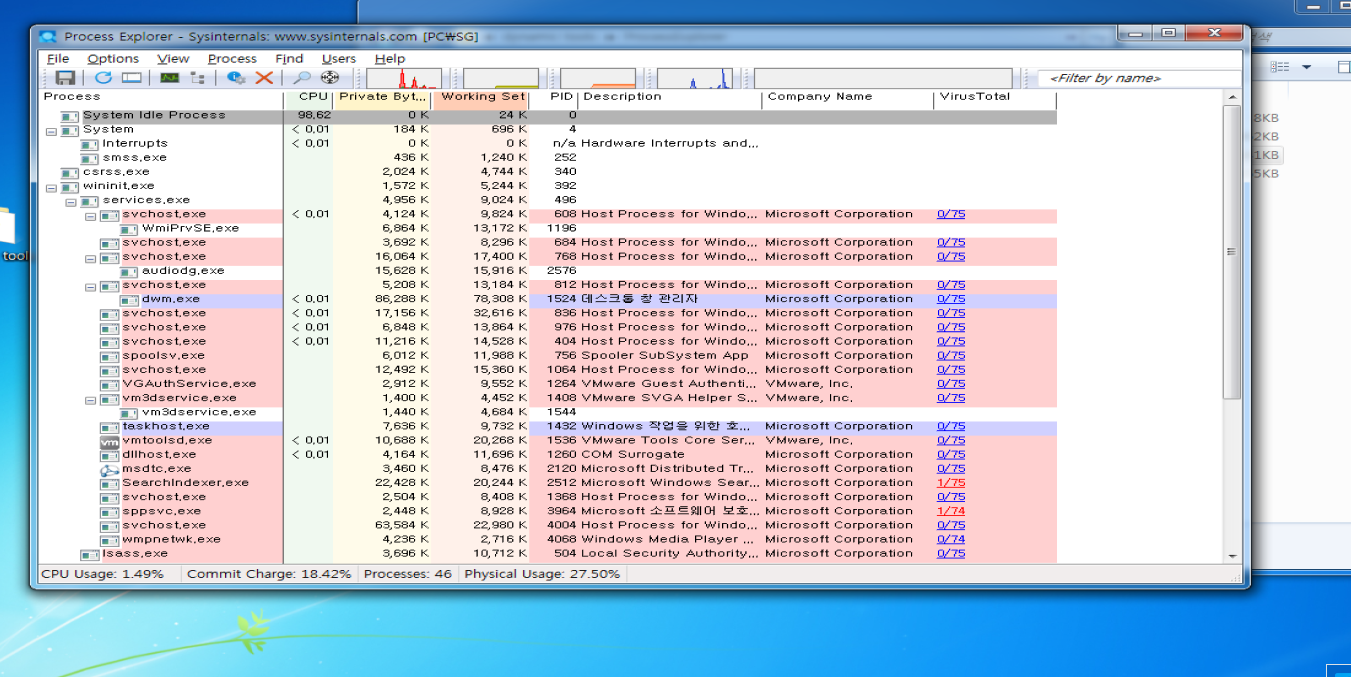
Task: Click the Save floppy disk toolbar icon
Action: 65,78
